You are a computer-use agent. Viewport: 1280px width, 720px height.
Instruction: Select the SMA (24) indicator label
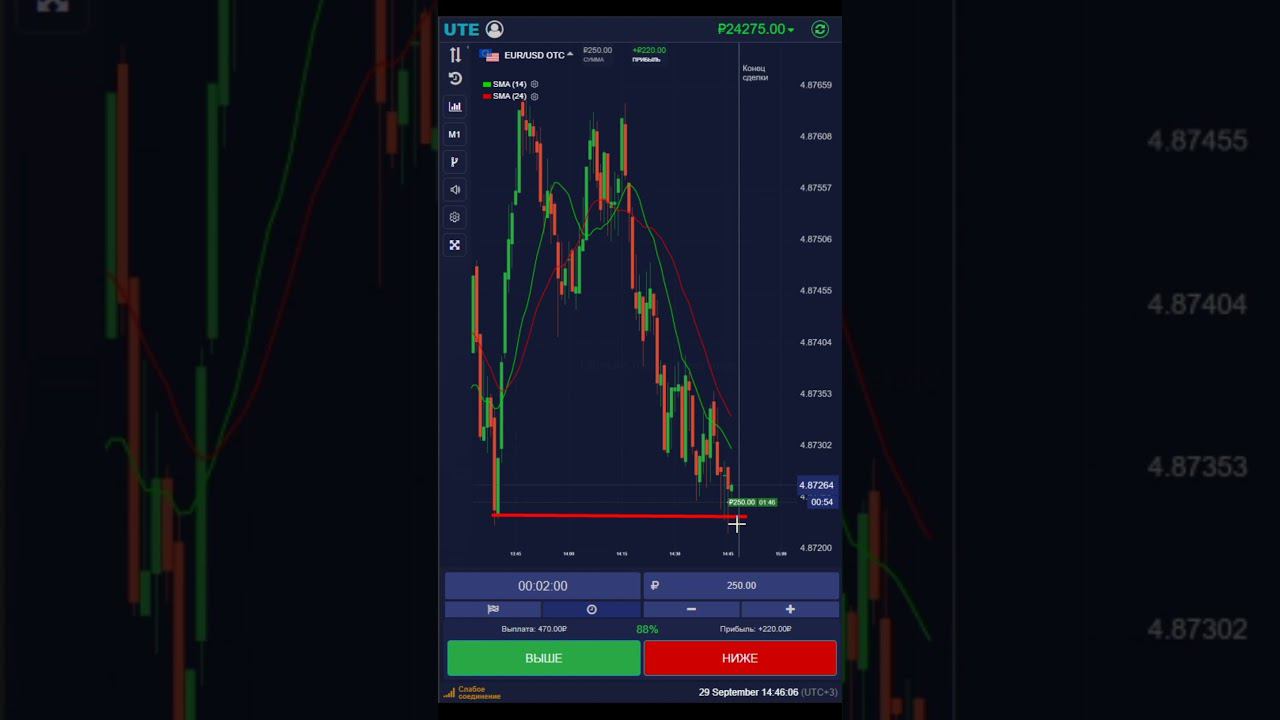pyautogui.click(x=509, y=96)
